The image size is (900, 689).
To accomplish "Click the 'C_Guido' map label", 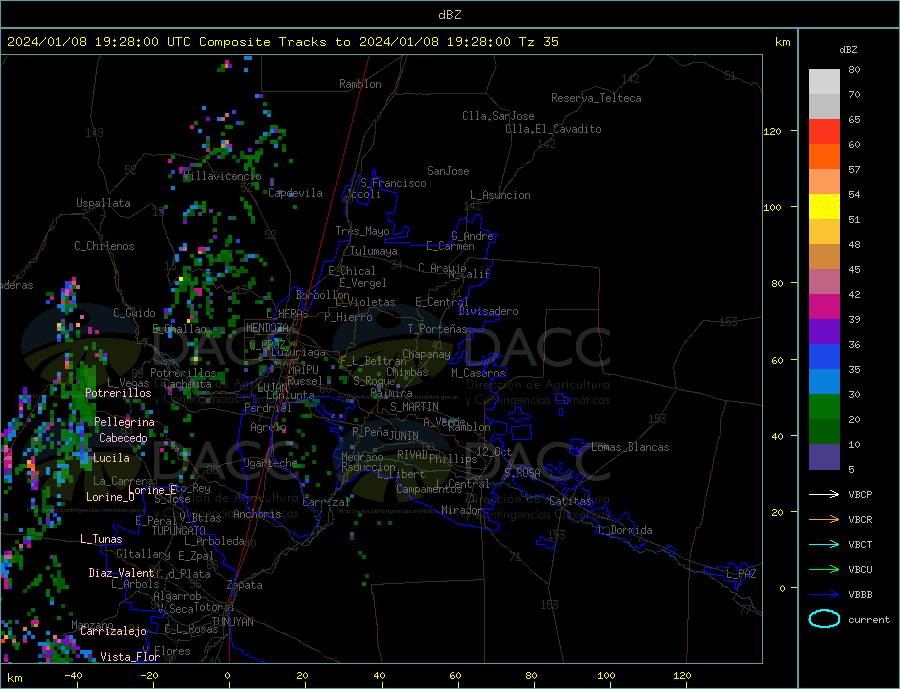I will pos(134,313).
